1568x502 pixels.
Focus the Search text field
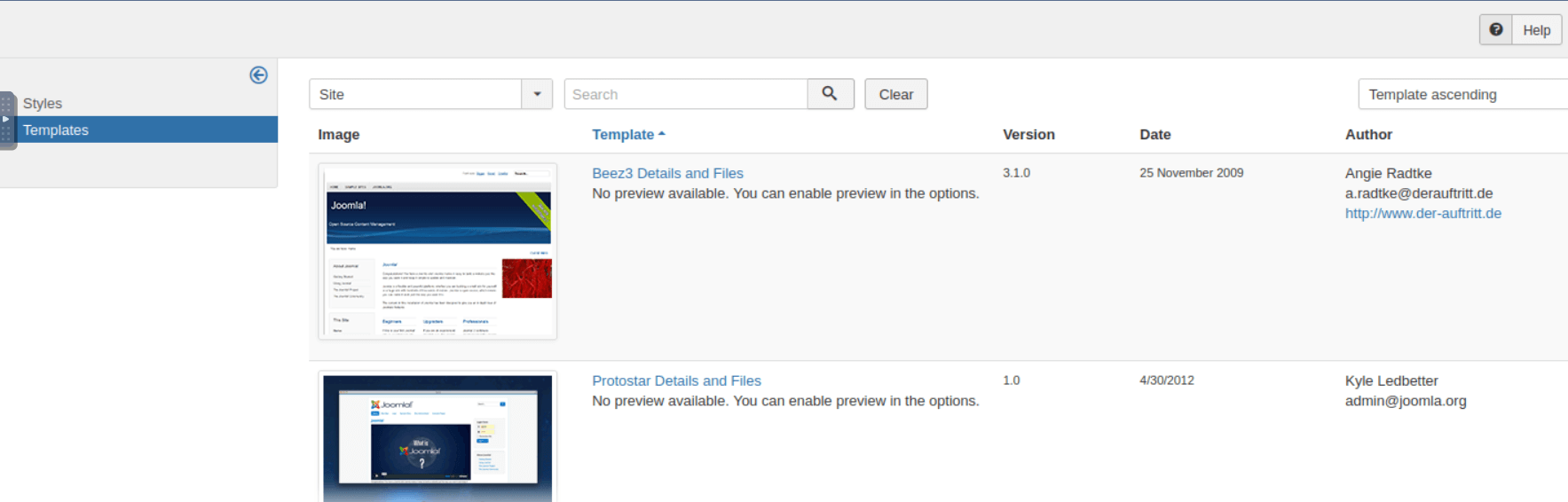tap(685, 94)
